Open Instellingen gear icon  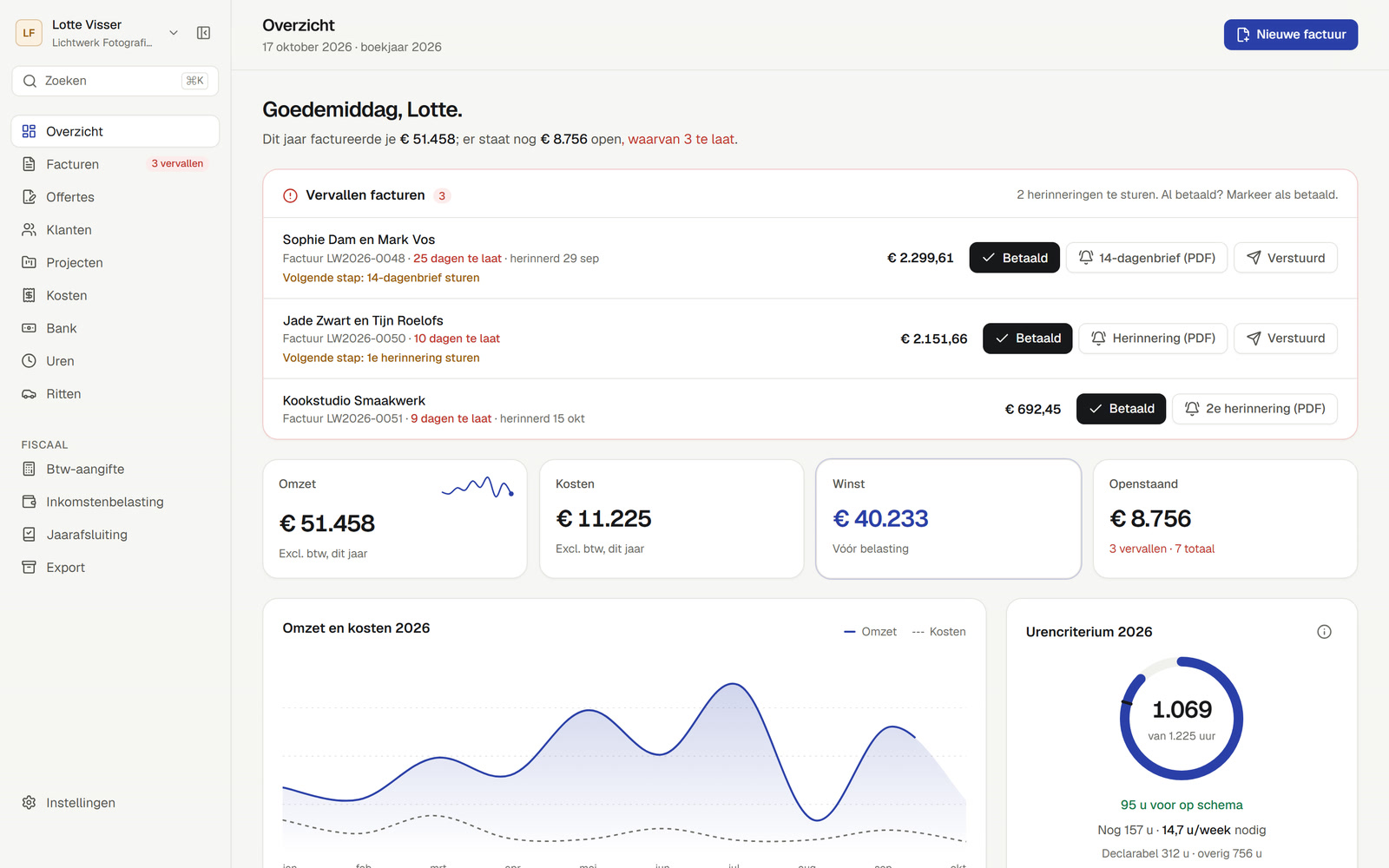click(x=29, y=803)
